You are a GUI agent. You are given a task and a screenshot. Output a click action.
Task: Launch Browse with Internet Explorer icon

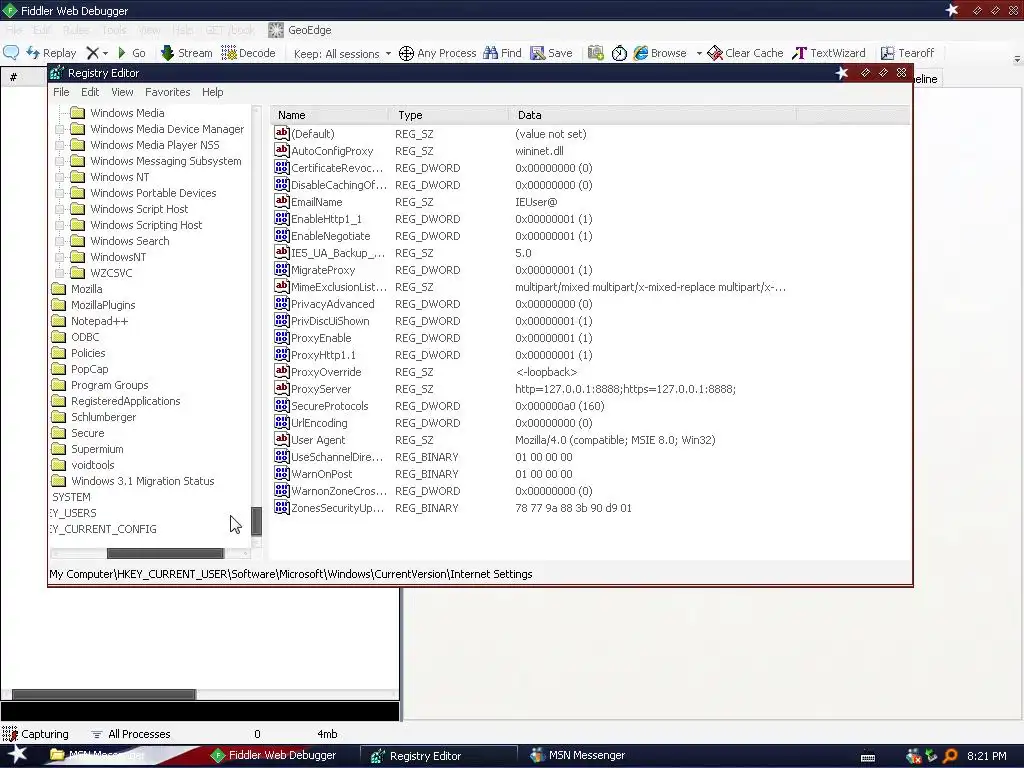(x=641, y=53)
